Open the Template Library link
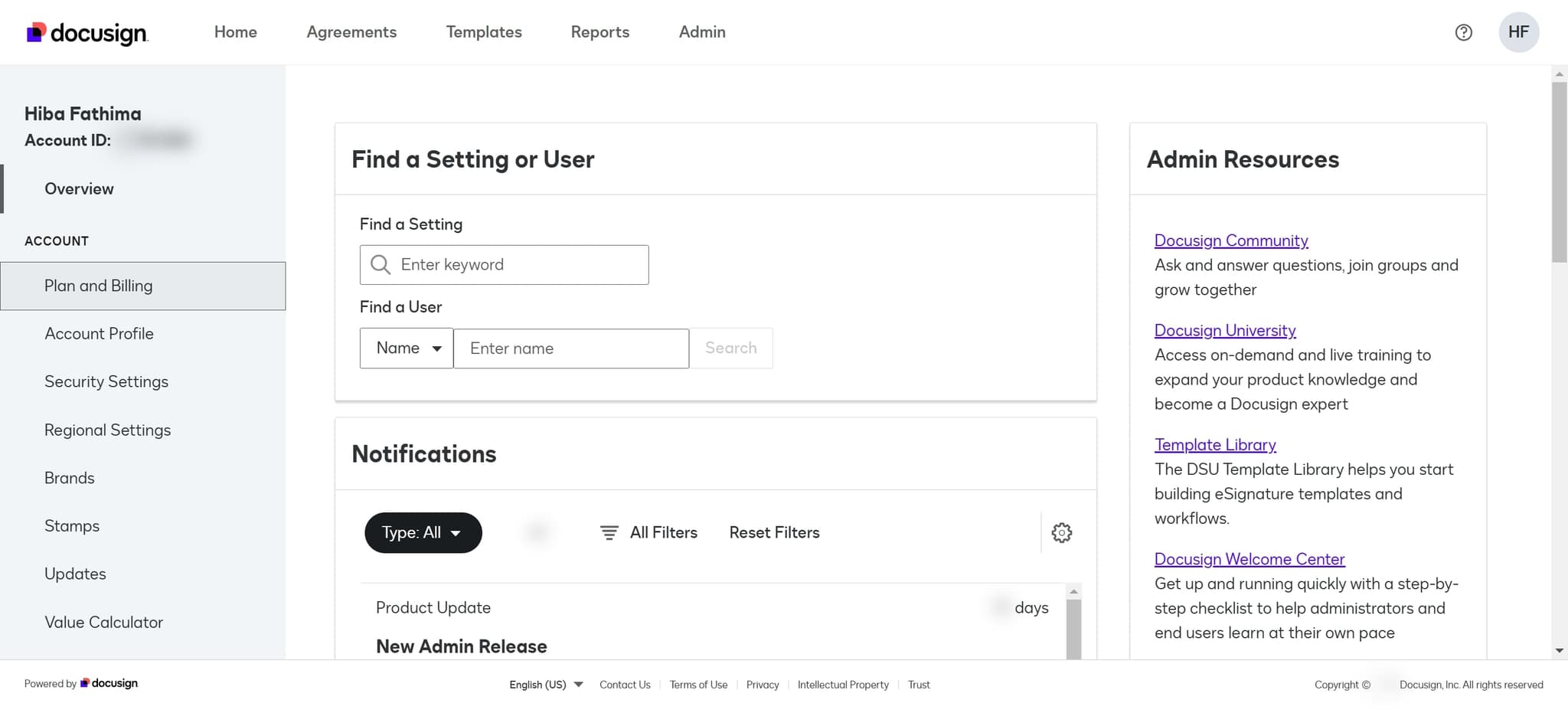This screenshot has height=710, width=1568. pos(1215,444)
